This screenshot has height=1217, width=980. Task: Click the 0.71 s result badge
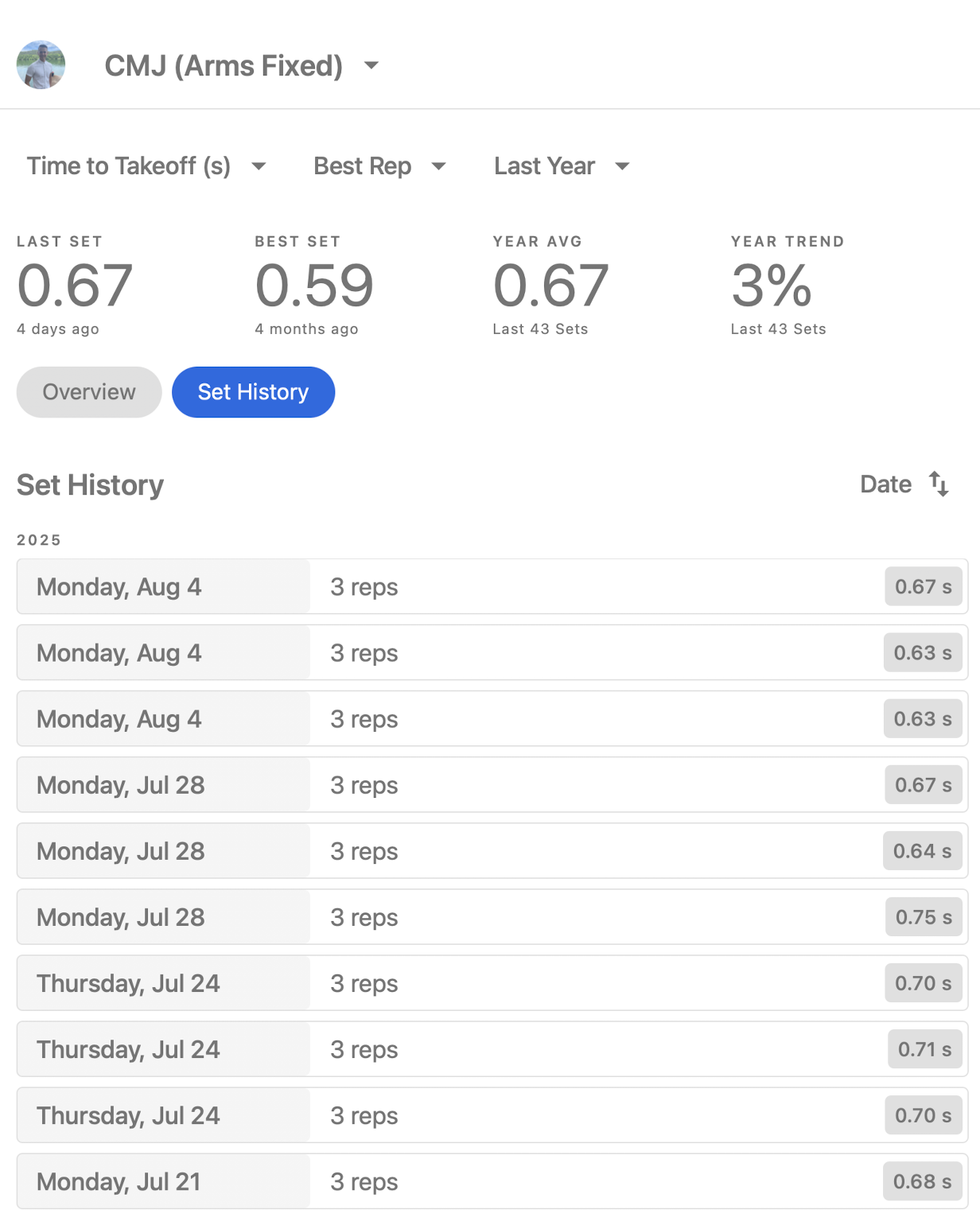[924, 1049]
